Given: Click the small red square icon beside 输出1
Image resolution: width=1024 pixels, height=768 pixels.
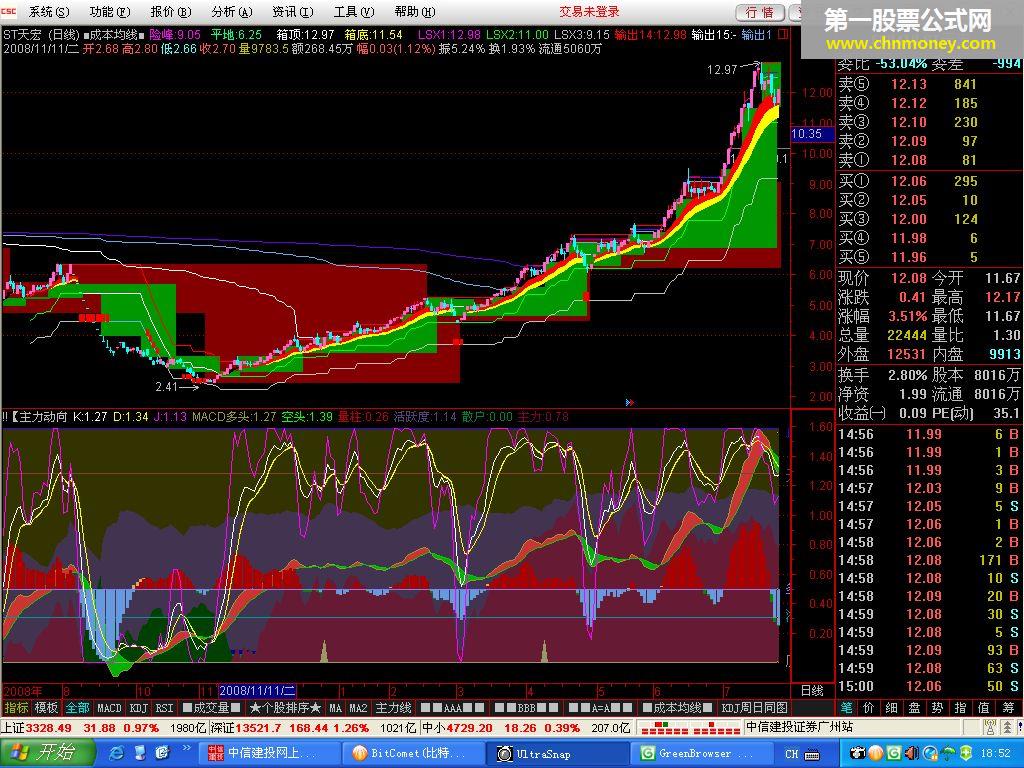Looking at the screenshot, I should click(x=784, y=35).
